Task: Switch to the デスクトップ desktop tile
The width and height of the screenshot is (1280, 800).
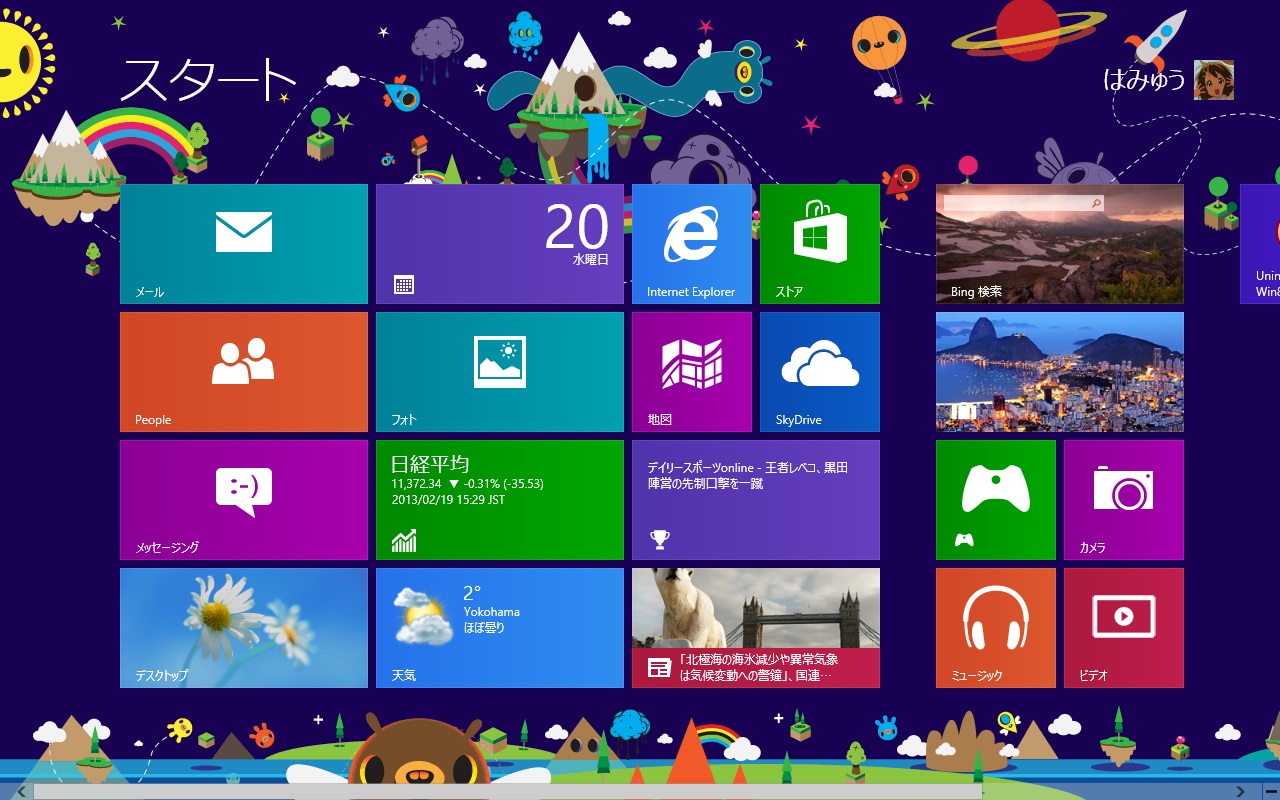Action: click(244, 628)
